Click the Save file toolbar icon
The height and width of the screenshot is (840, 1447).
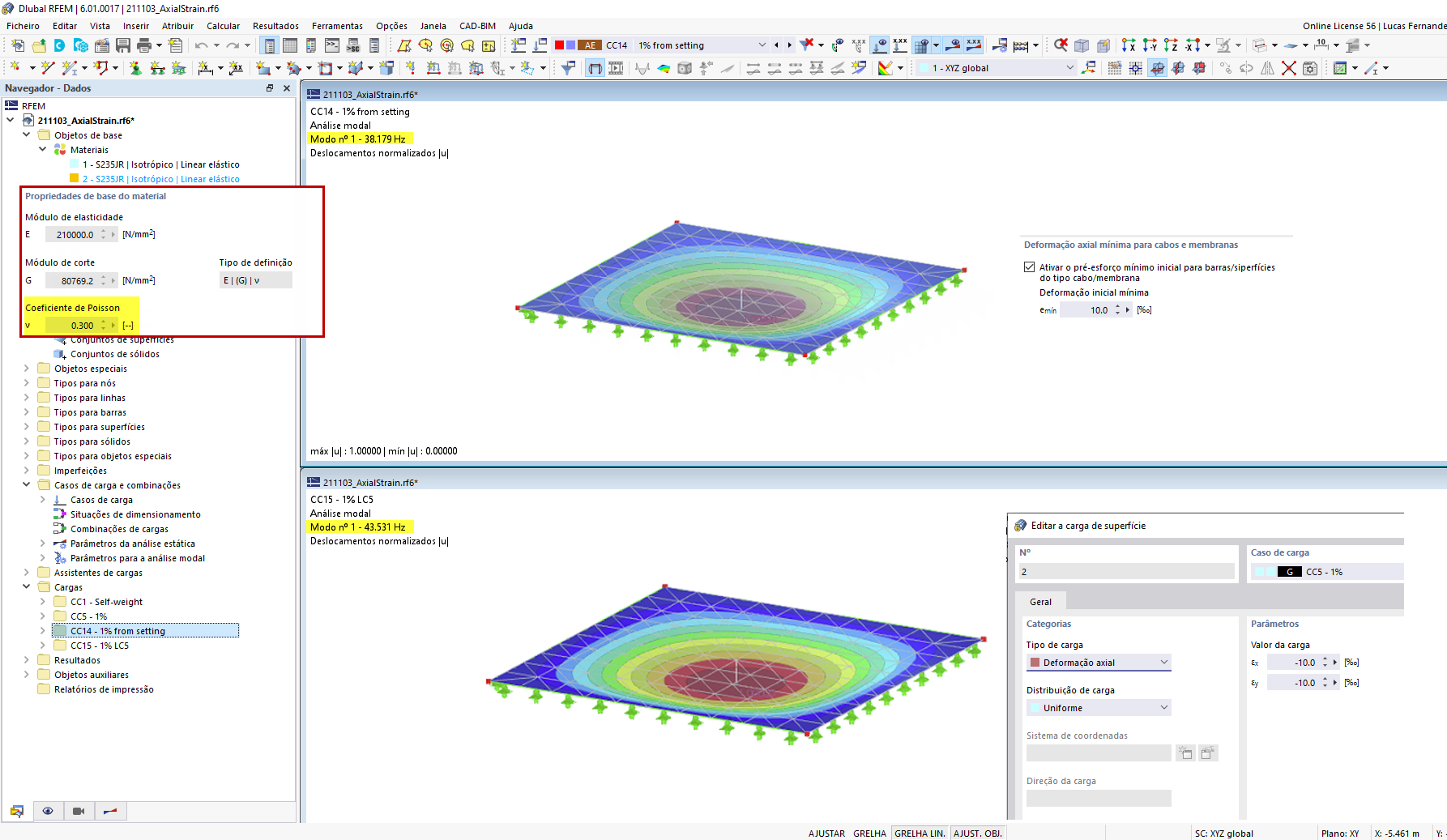point(123,45)
